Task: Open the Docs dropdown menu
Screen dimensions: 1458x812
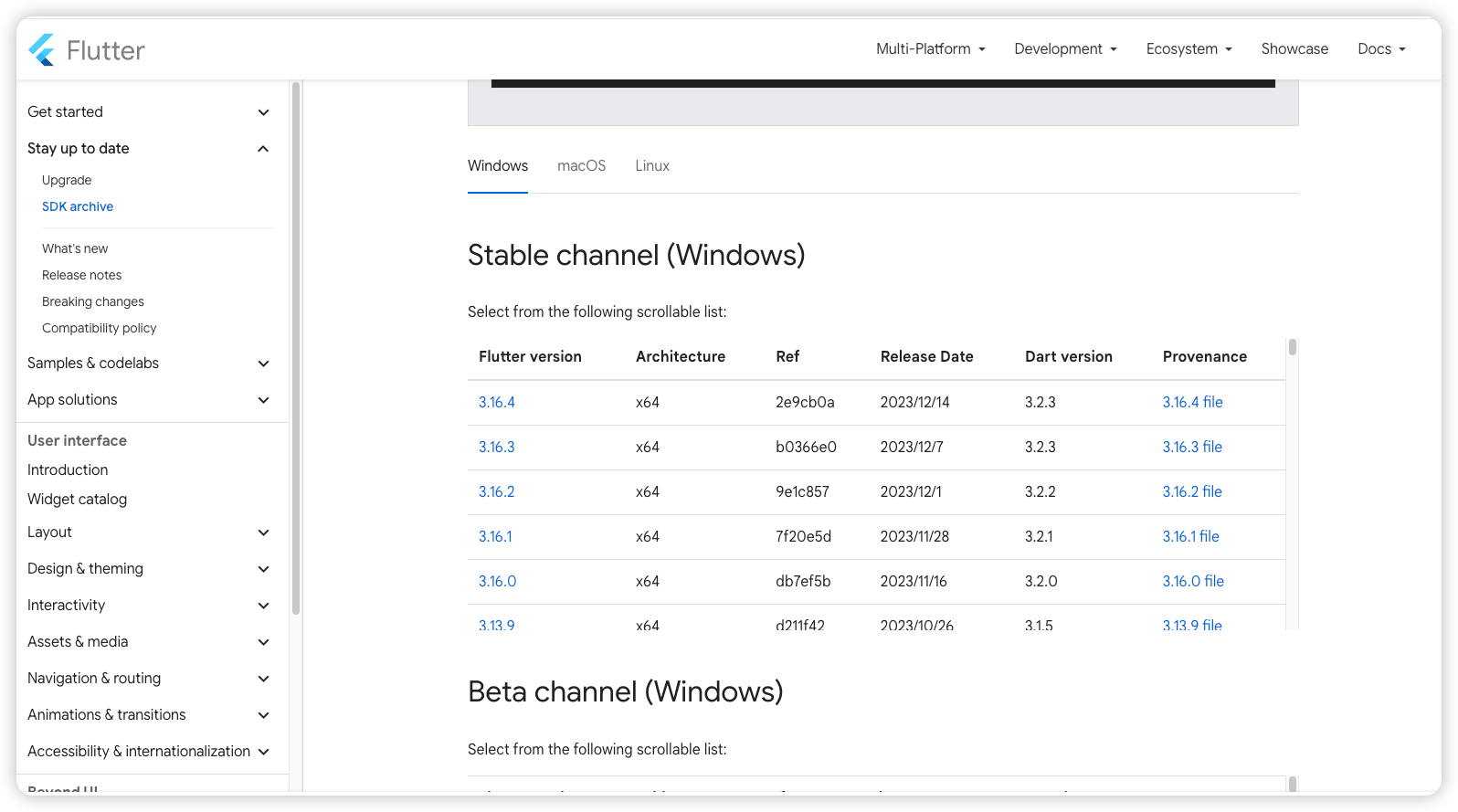Action: point(1381,49)
